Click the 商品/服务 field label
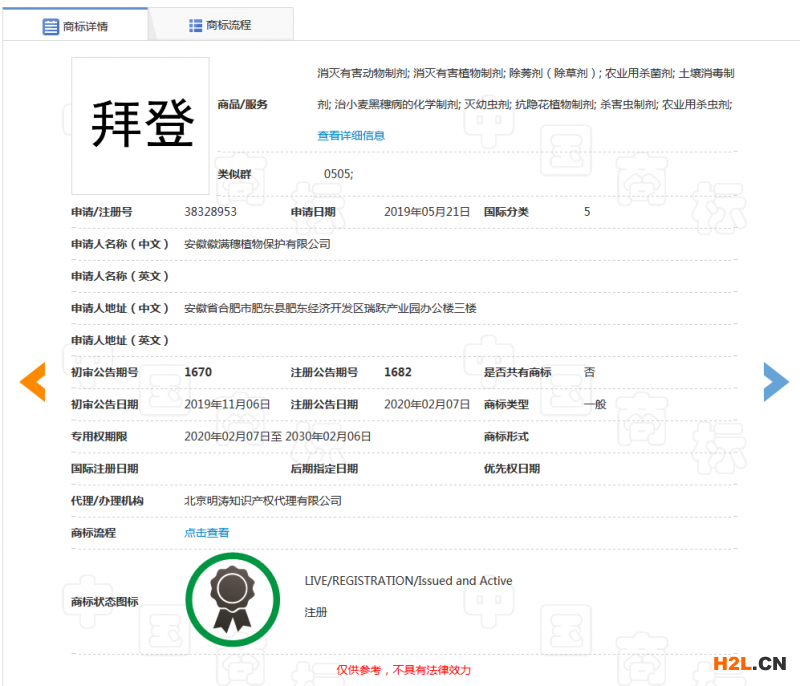This screenshot has height=686, width=800. 242,105
